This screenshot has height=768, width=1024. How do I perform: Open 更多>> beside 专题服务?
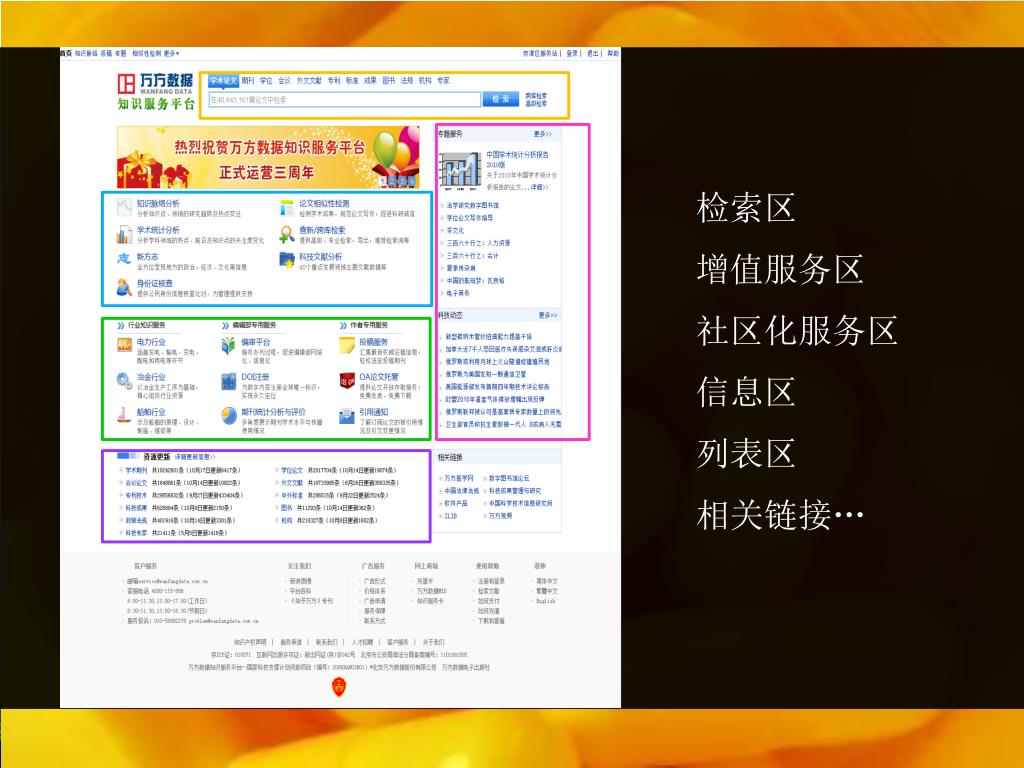tap(543, 134)
